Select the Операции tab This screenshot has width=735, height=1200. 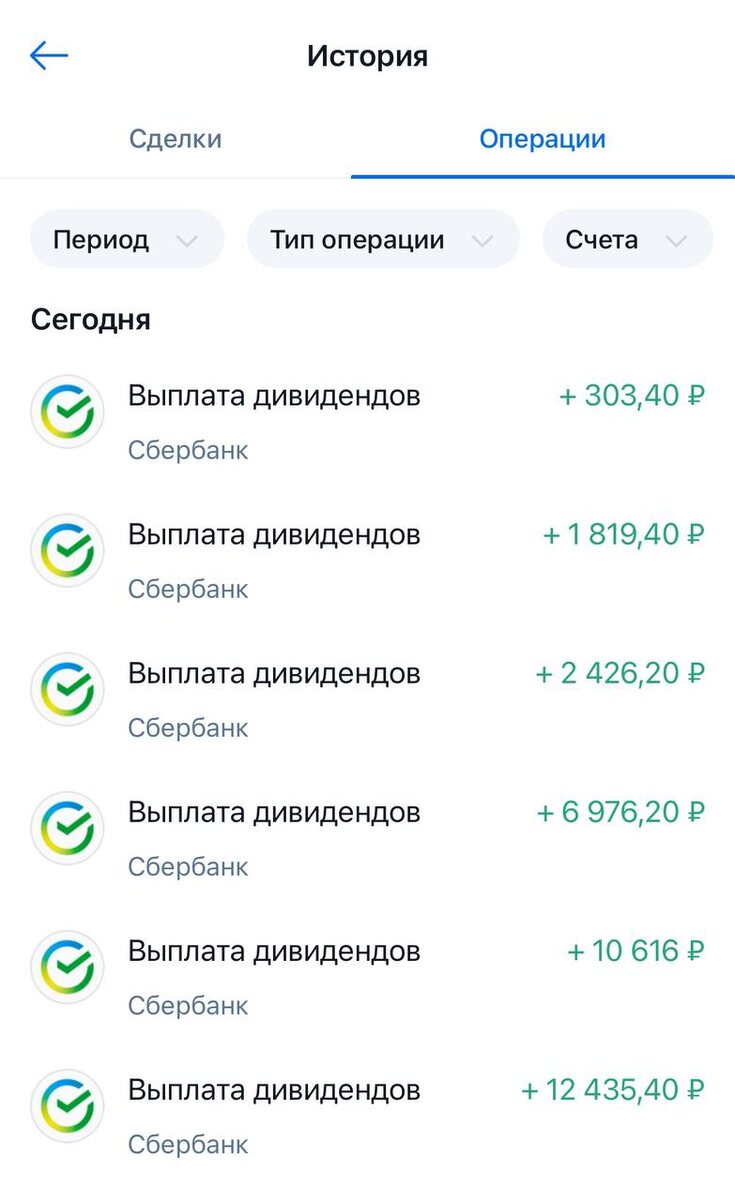coord(542,138)
